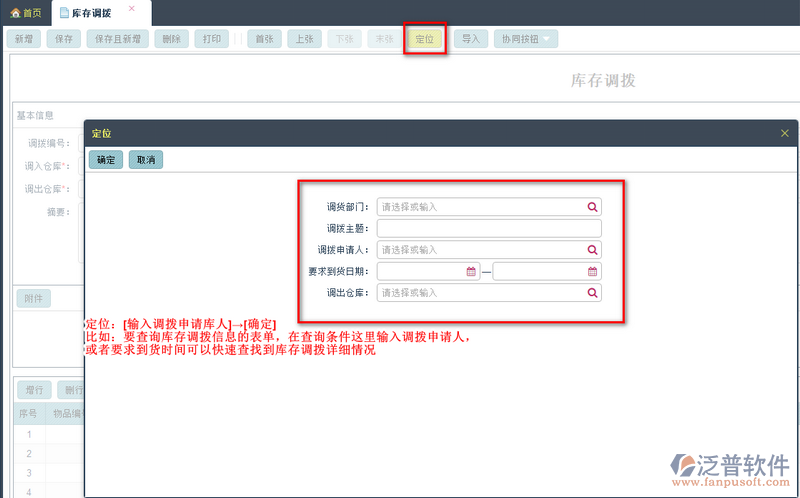
Task: Select table row number 3
Action: [29, 473]
